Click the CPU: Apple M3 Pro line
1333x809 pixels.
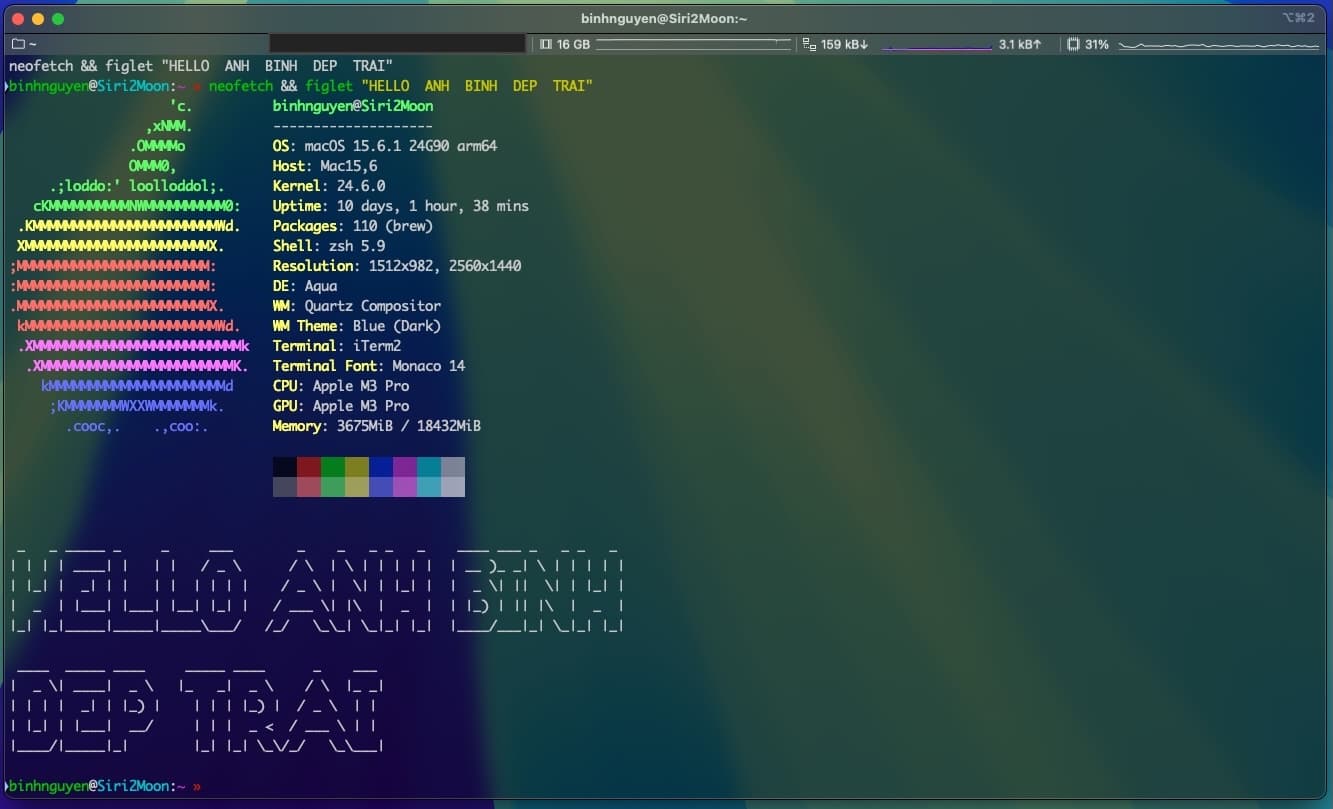[340, 386]
